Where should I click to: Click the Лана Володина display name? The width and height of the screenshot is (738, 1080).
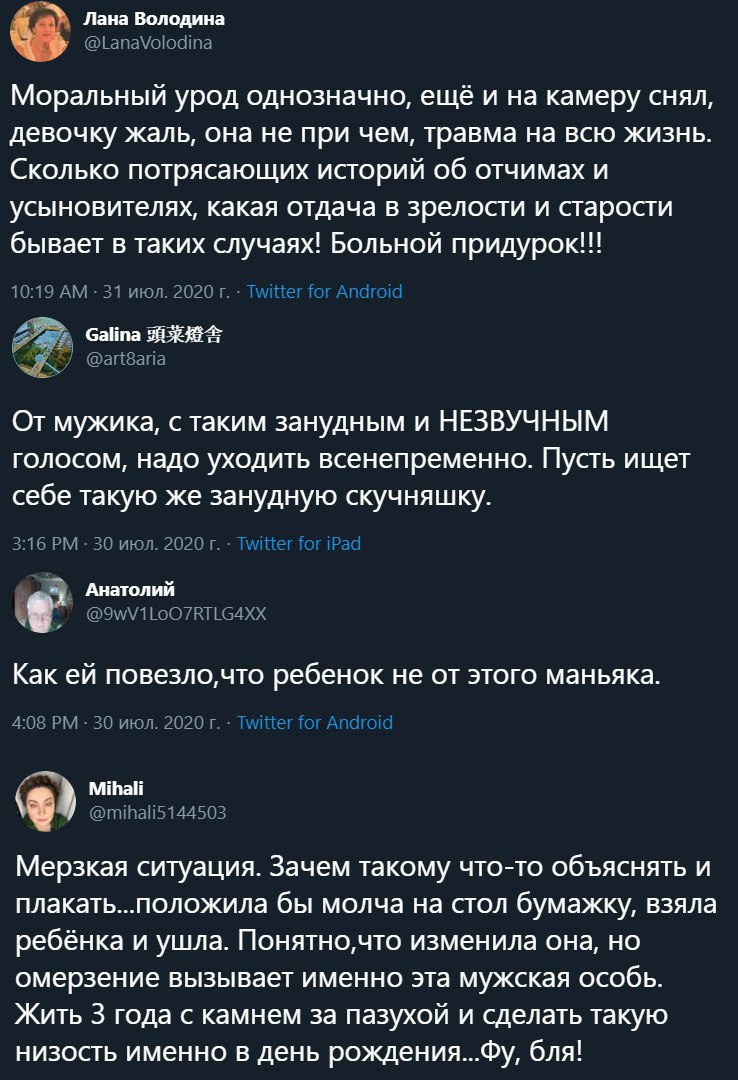coord(154,19)
